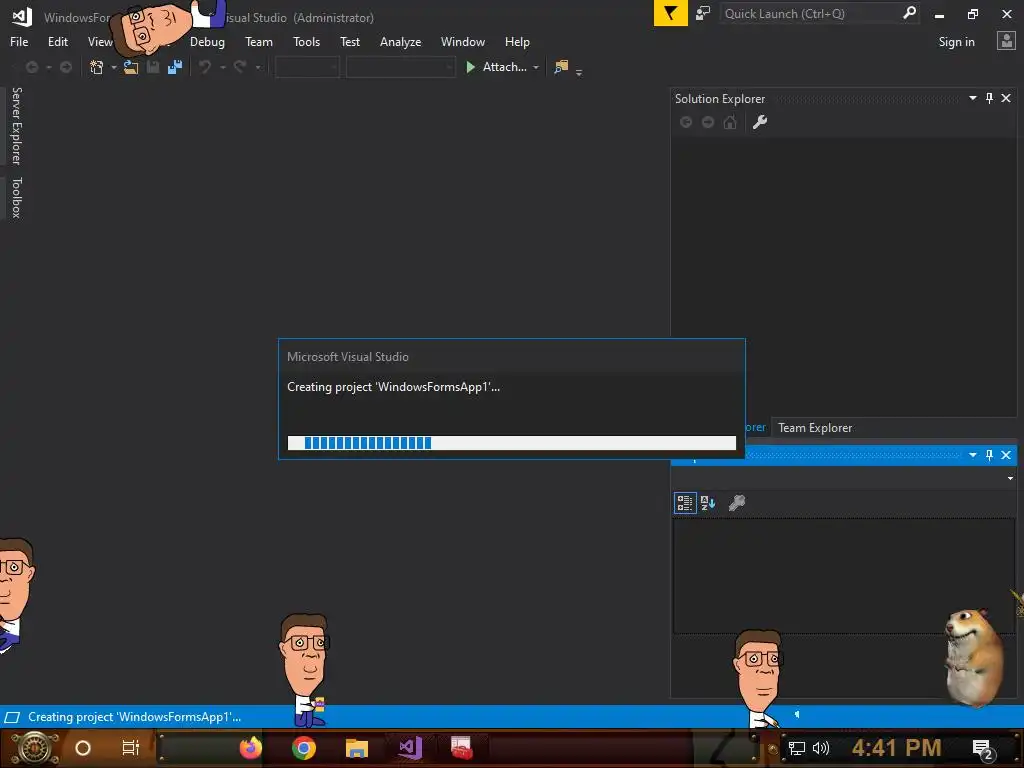Open the Analyze menu

400,42
